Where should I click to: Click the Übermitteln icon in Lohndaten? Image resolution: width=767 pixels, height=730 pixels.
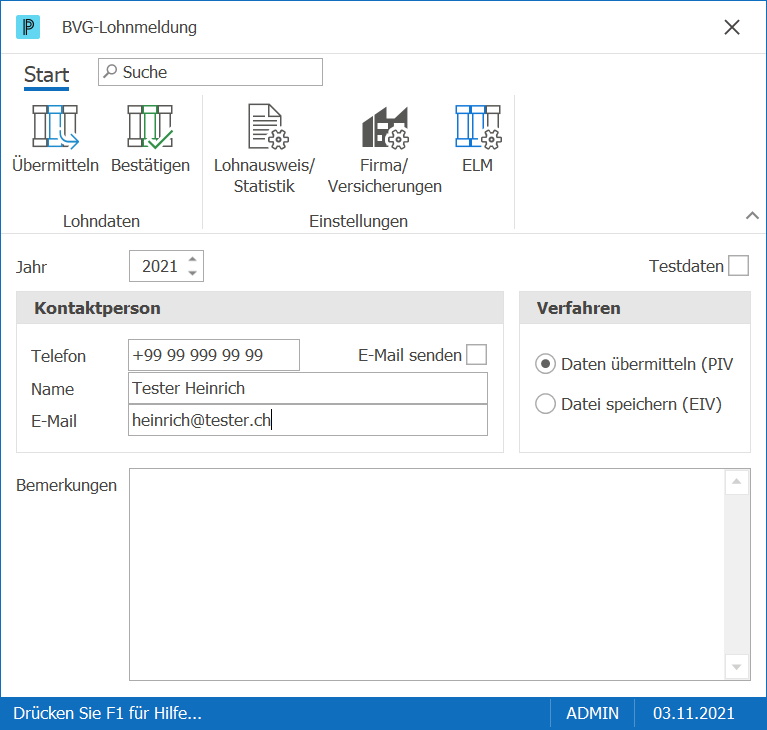55,127
